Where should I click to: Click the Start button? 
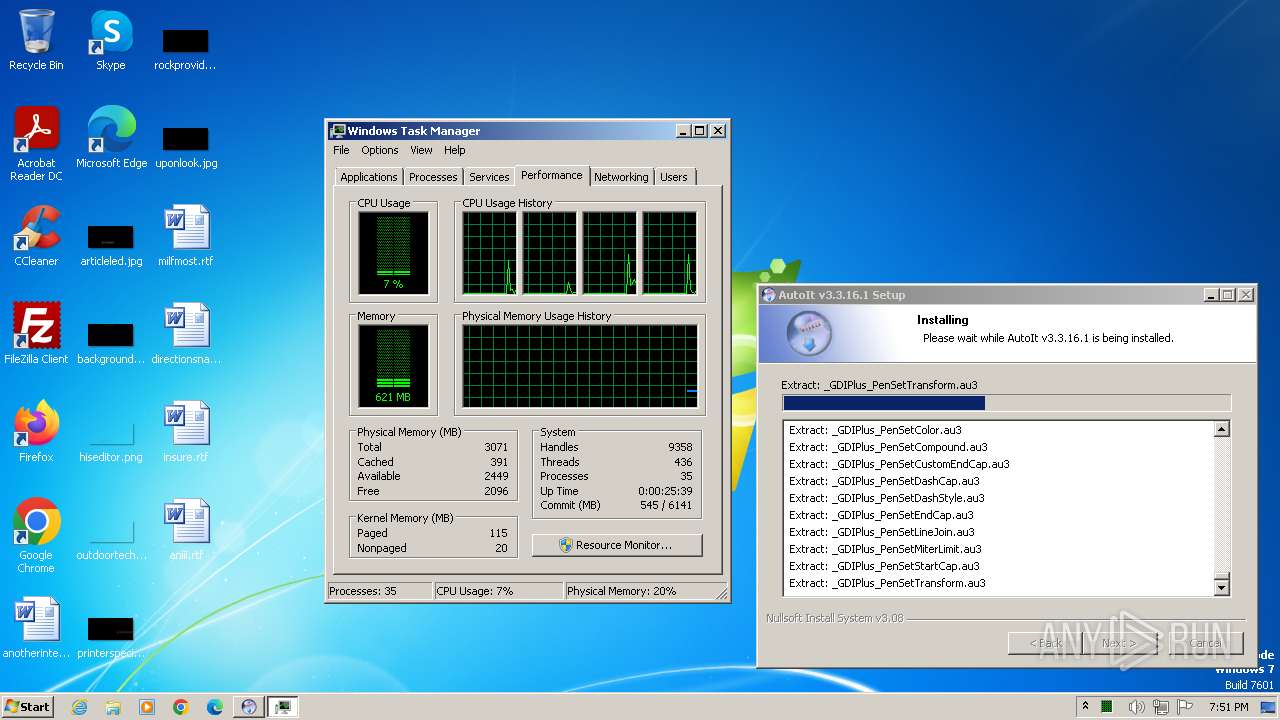click(x=28, y=707)
